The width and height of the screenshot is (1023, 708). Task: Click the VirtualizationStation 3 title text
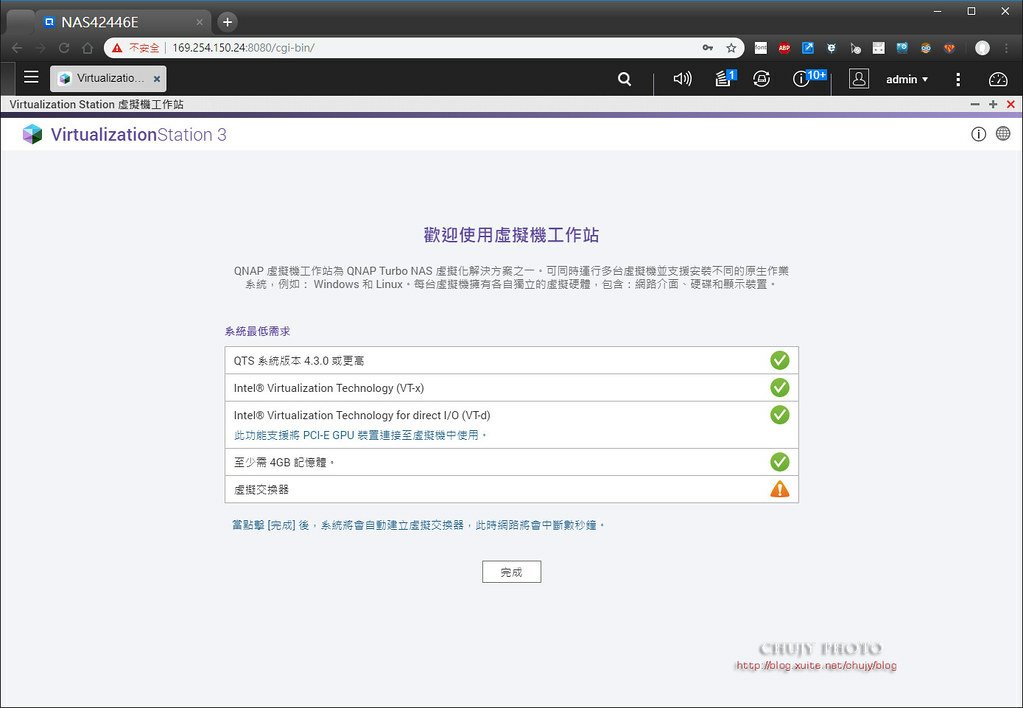point(139,134)
